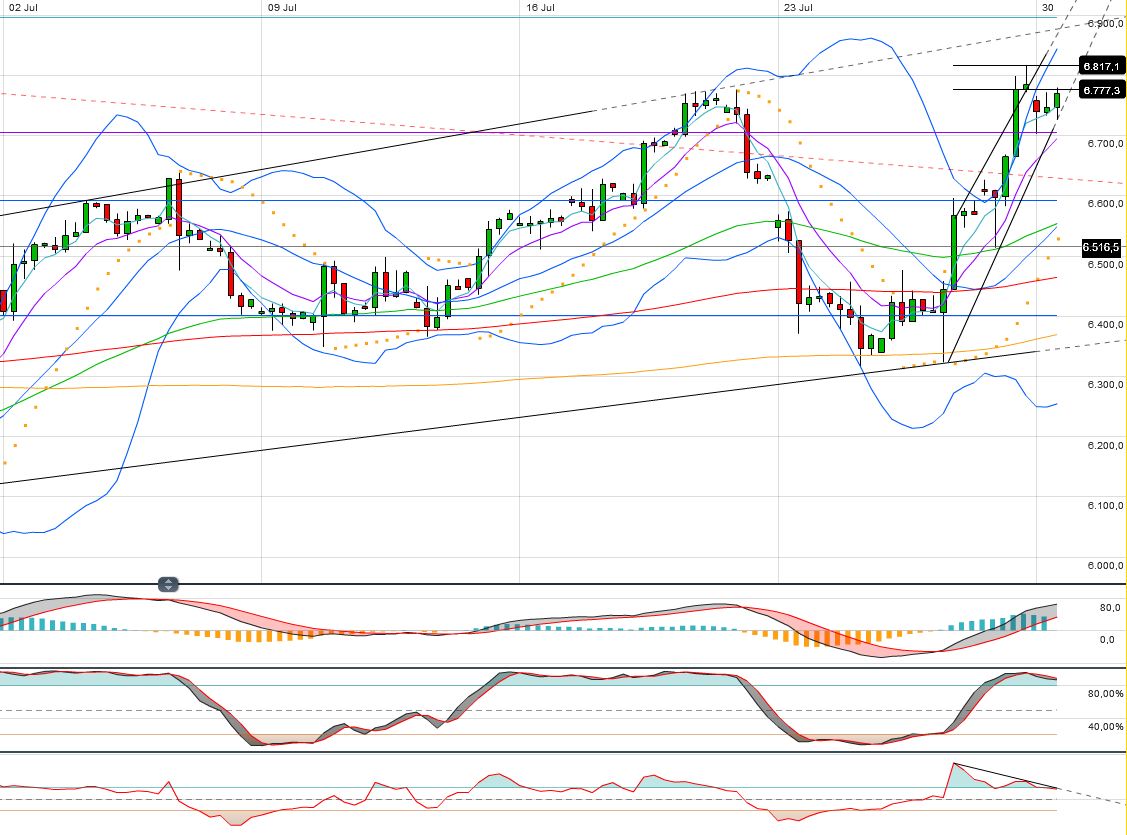Click the 6.000,0 price axis value
This screenshot has width=1127, height=835.
point(1105,566)
